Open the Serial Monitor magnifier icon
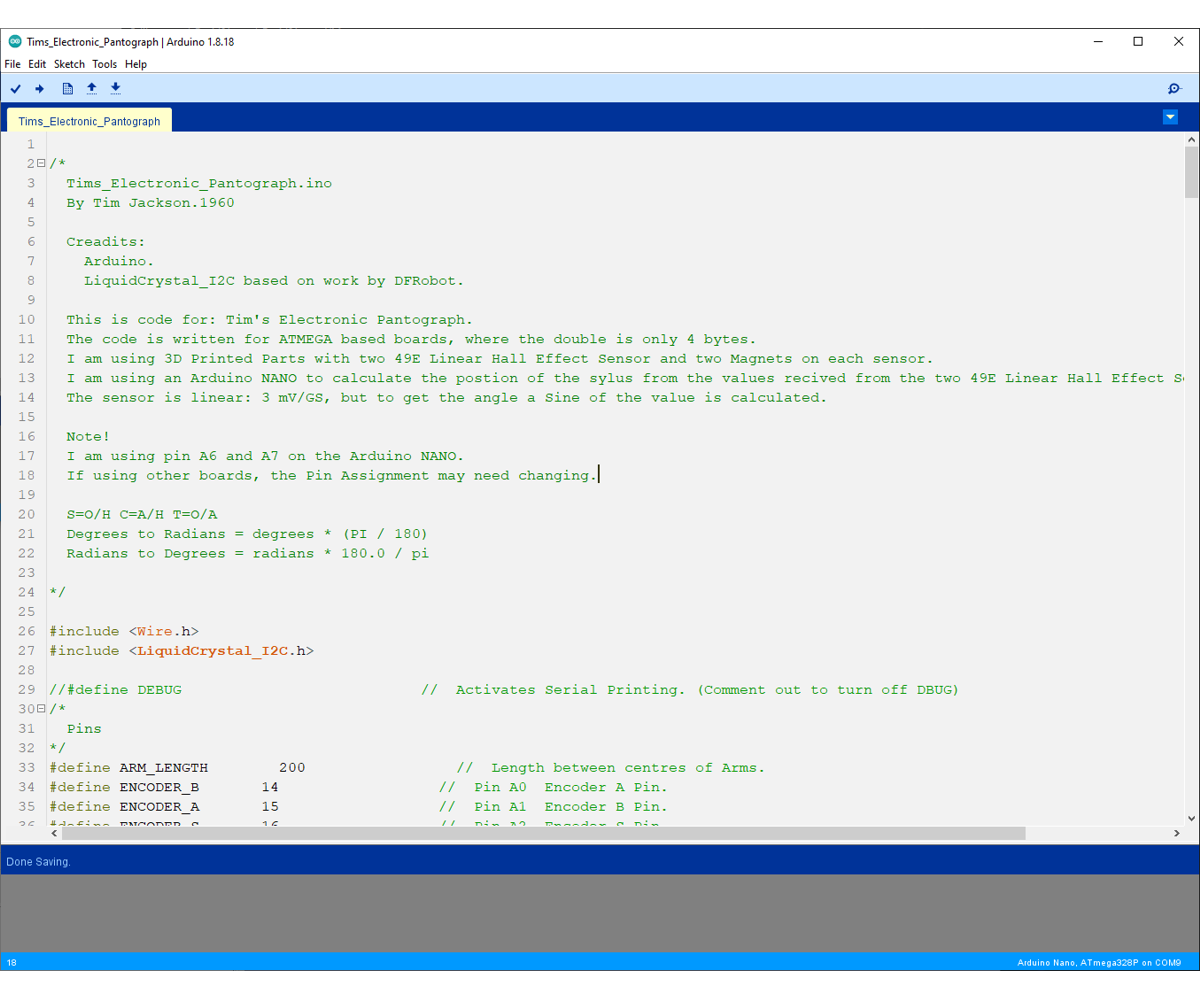 1175,89
